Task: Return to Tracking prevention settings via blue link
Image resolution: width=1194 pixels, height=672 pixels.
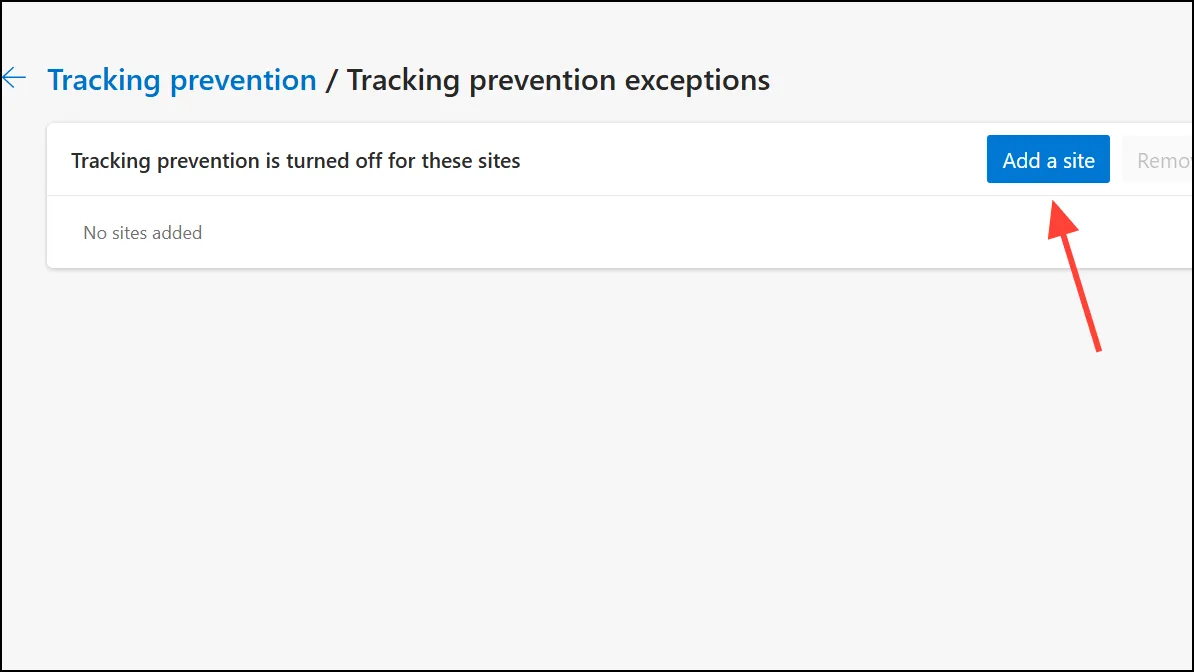Action: (182, 80)
